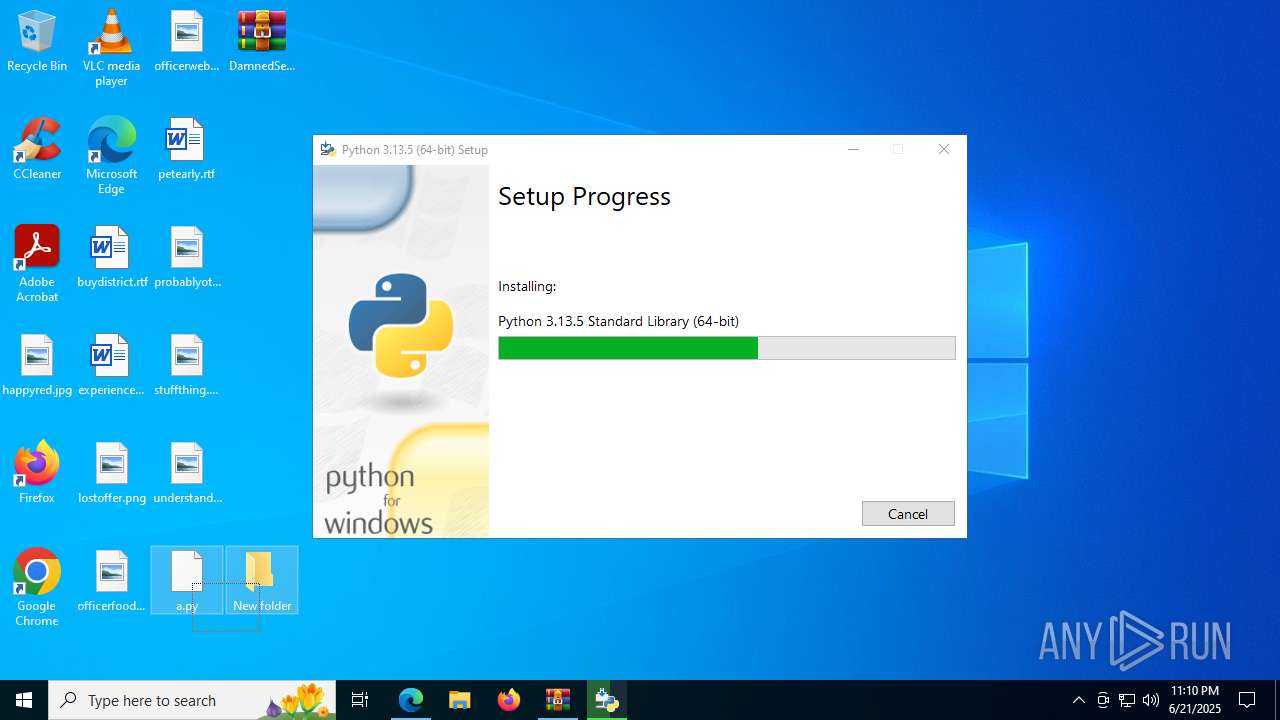
Task: Select the Google Chrome desktop shortcut
Action: point(37,587)
